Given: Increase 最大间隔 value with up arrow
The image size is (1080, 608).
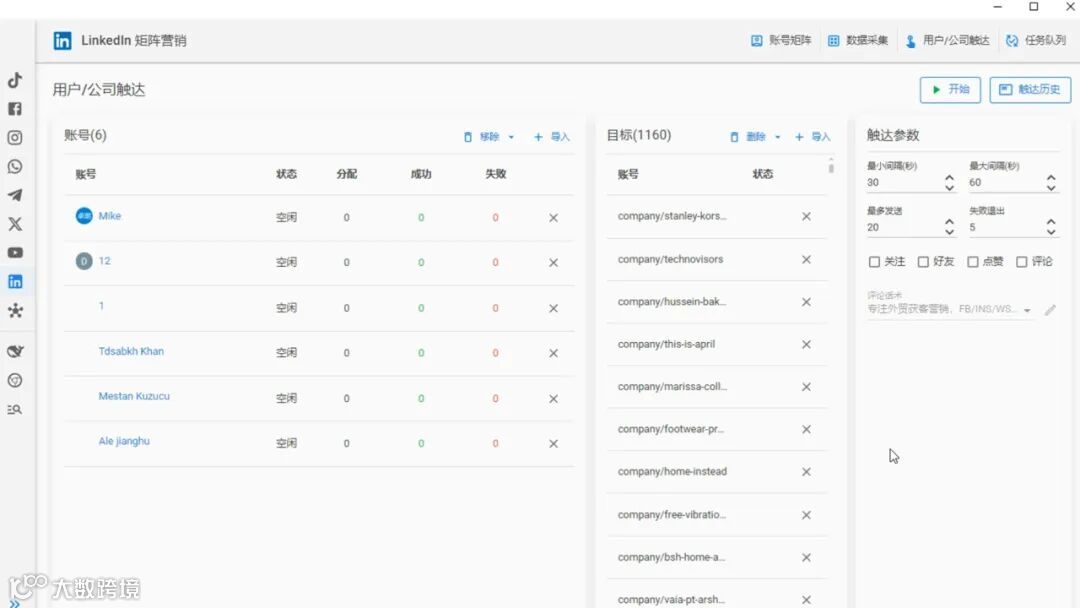Looking at the screenshot, I should 1051,178.
